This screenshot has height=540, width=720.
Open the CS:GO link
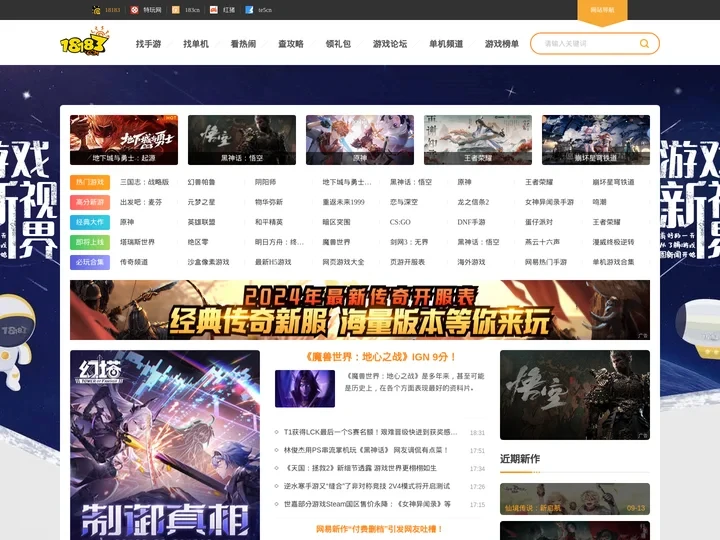[400, 222]
